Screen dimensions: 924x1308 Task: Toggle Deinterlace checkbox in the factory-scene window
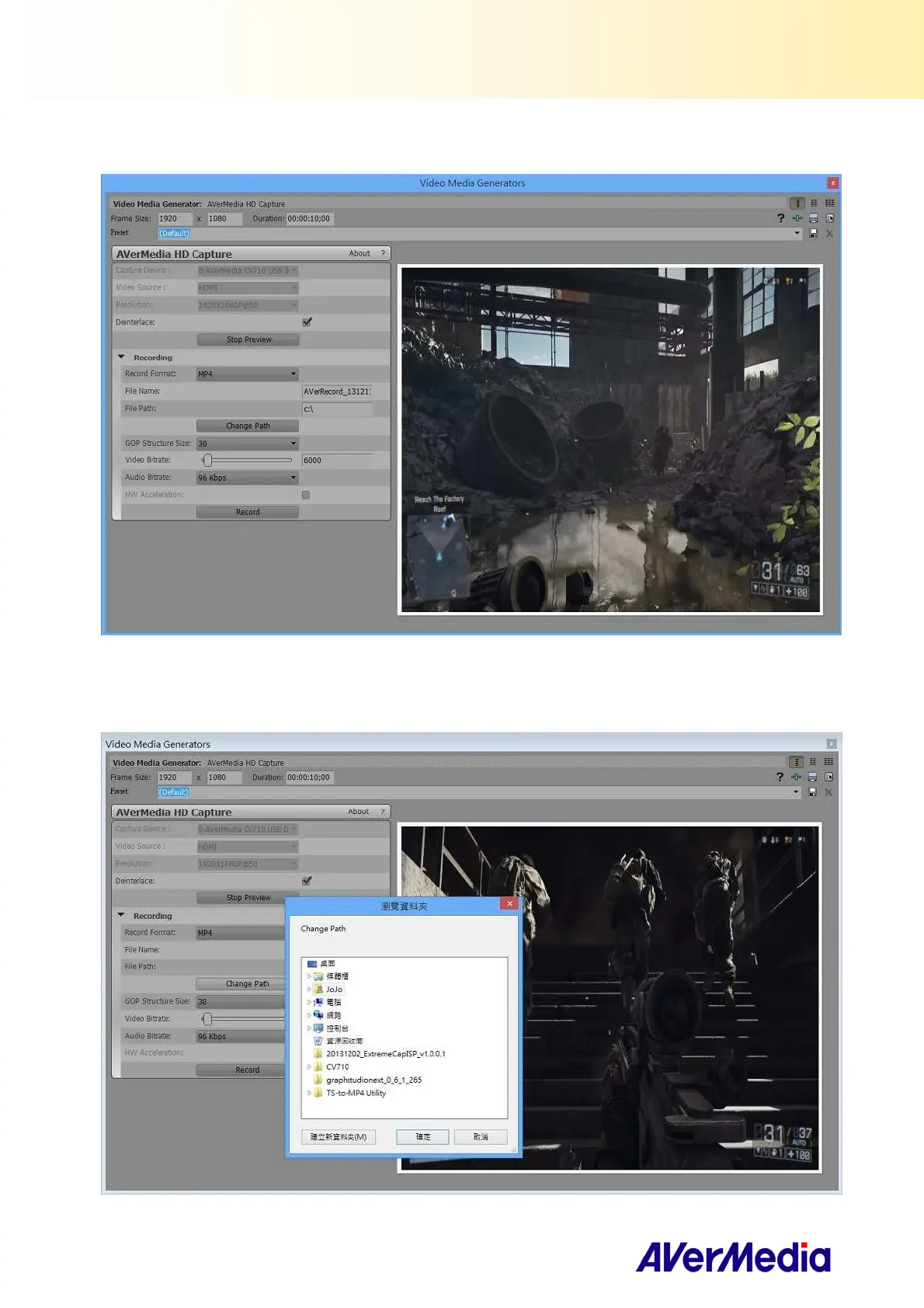click(x=307, y=322)
